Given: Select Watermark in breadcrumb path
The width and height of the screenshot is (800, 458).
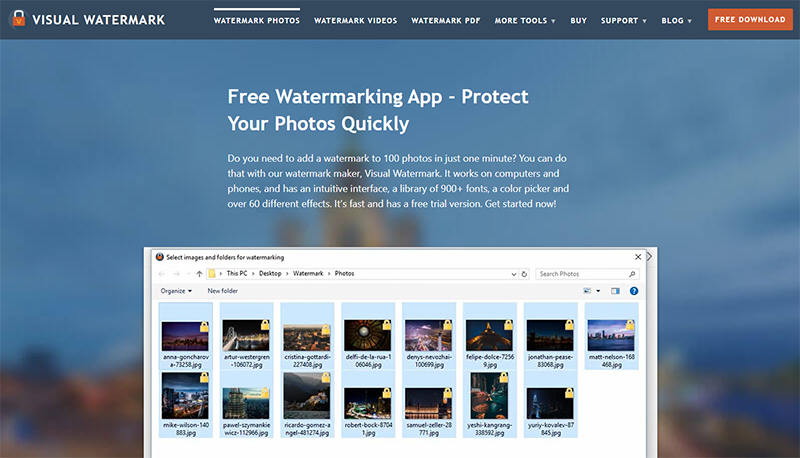Looking at the screenshot, I should 308,273.
